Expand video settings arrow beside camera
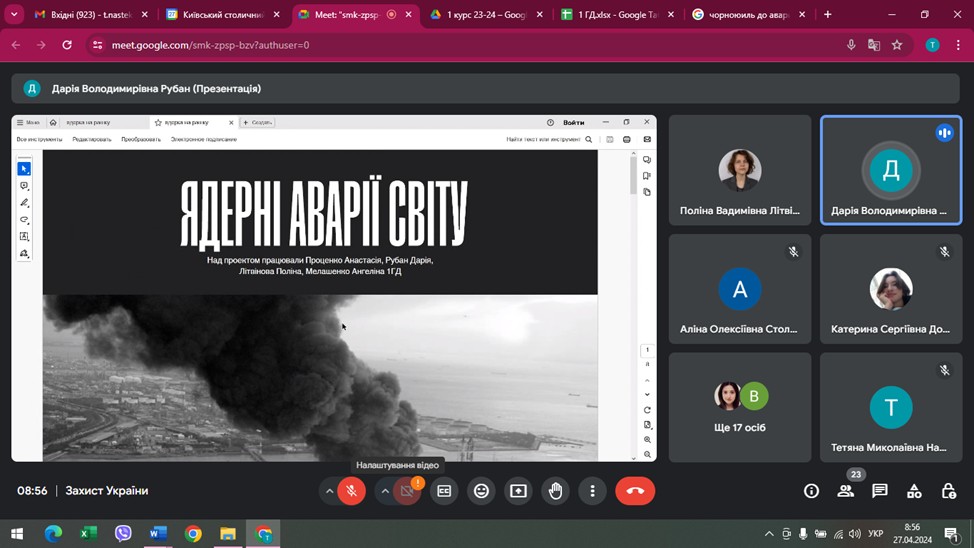This screenshot has height=548, width=974. click(385, 491)
